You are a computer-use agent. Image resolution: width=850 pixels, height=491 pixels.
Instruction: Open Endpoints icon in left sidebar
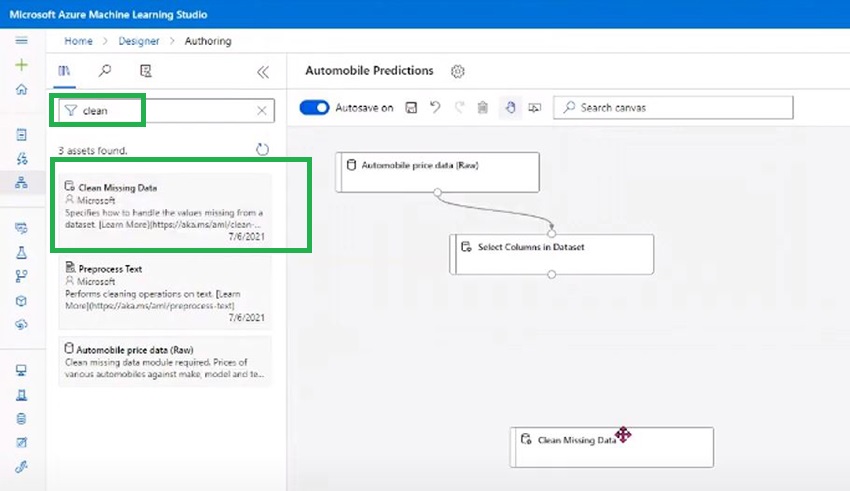[x=21, y=324]
